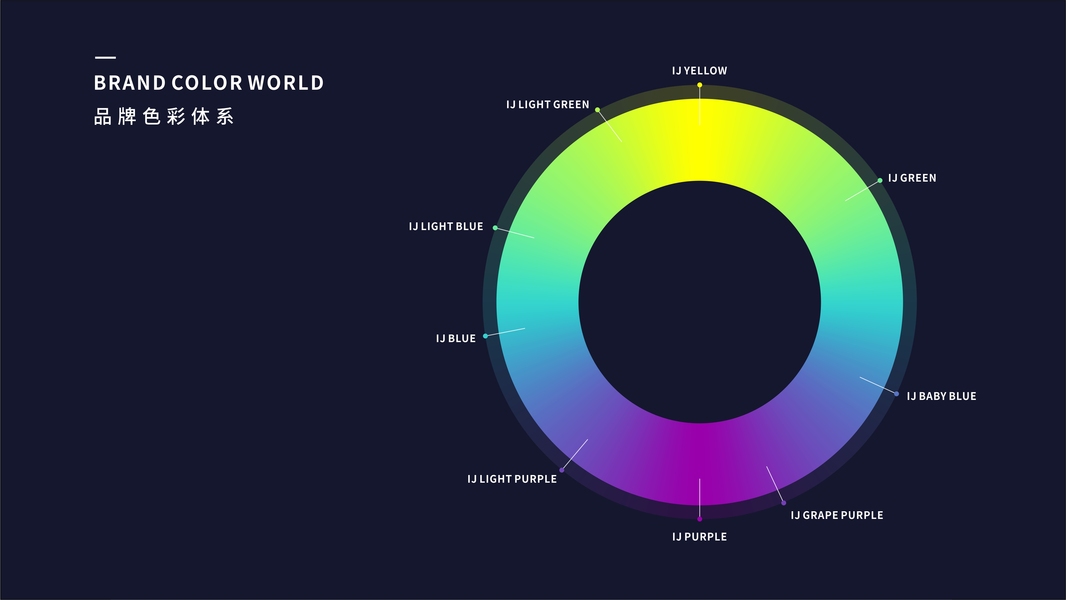This screenshot has height=600, width=1066.
Task: Click the magenta dot above IJ PURPLE
Action: tap(700, 519)
